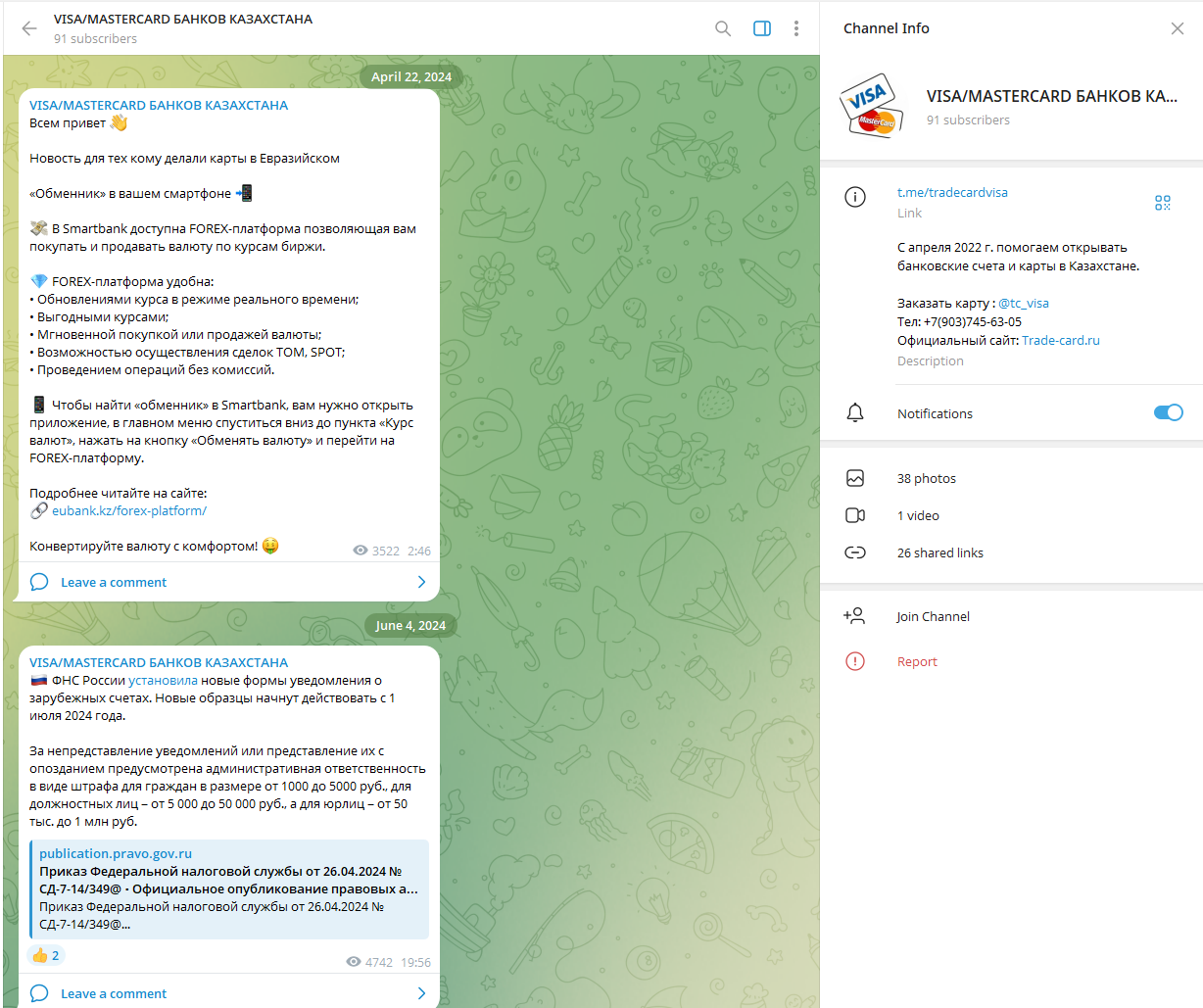This screenshot has height=1008, width=1203.
Task: Open the channel's 38 photos
Action: coord(926,478)
